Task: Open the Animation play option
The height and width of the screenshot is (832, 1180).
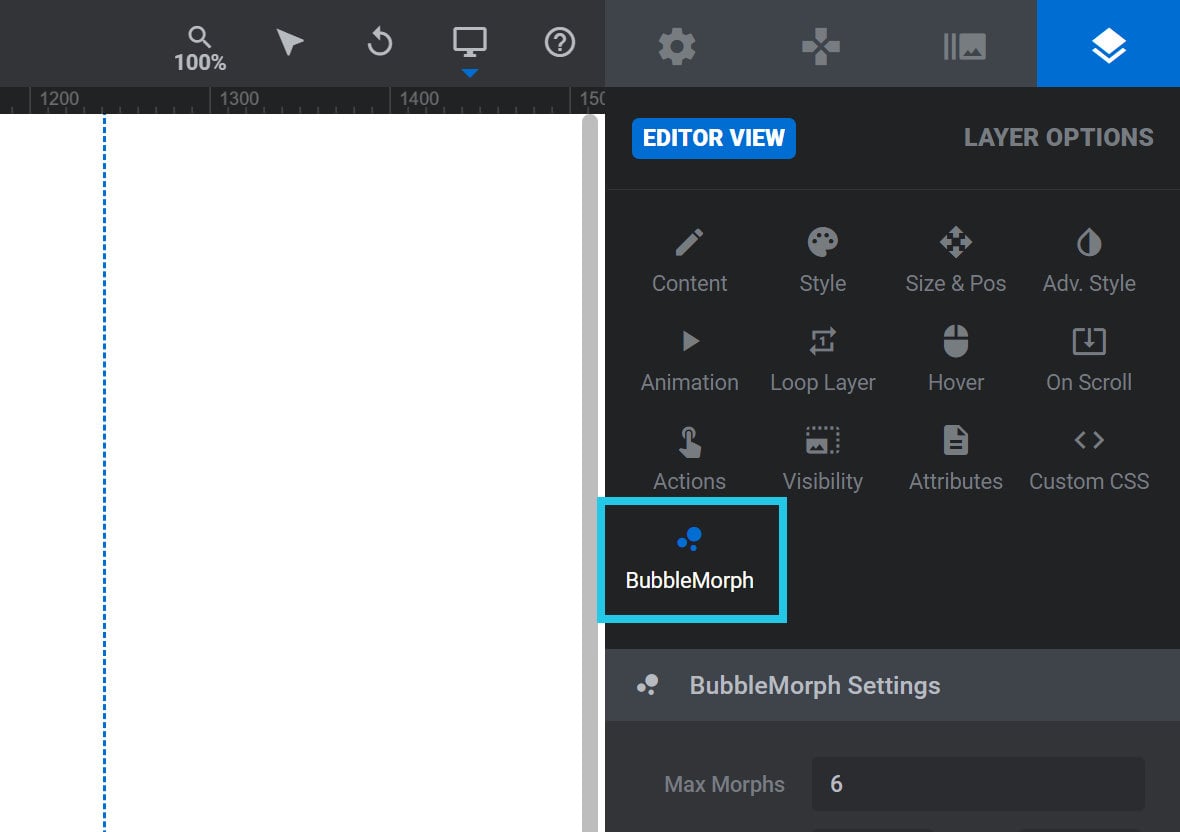Action: [689, 360]
